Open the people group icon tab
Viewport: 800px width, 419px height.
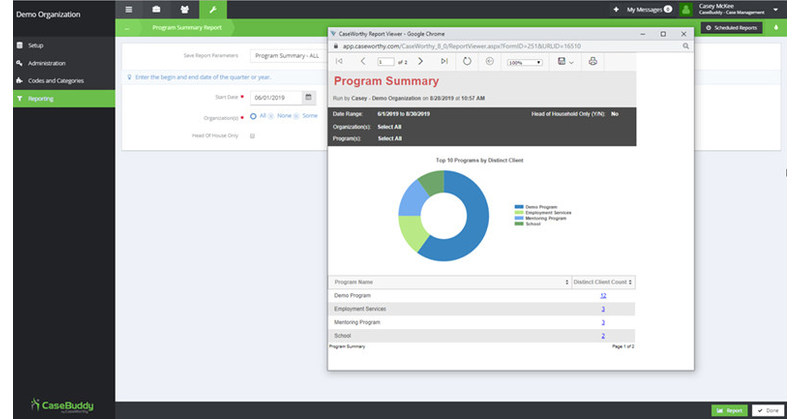185,9
